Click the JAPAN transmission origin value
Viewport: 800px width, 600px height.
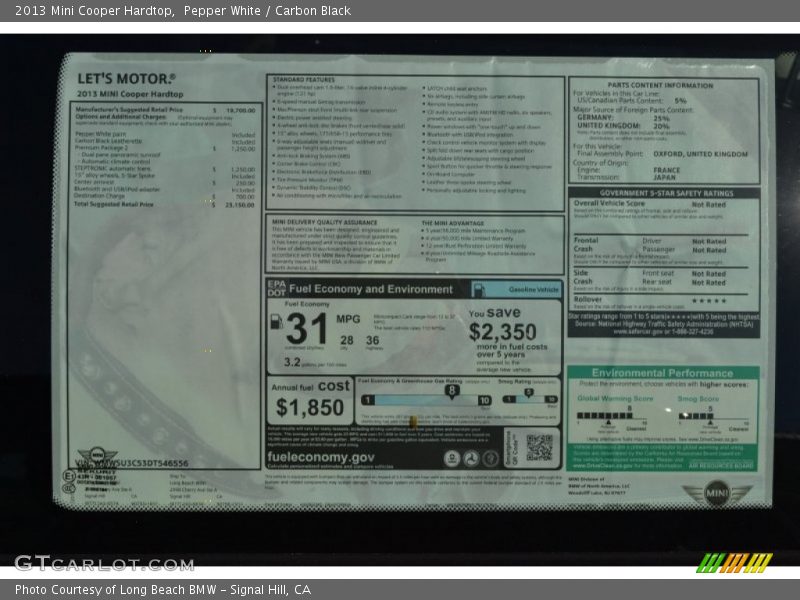[664, 177]
